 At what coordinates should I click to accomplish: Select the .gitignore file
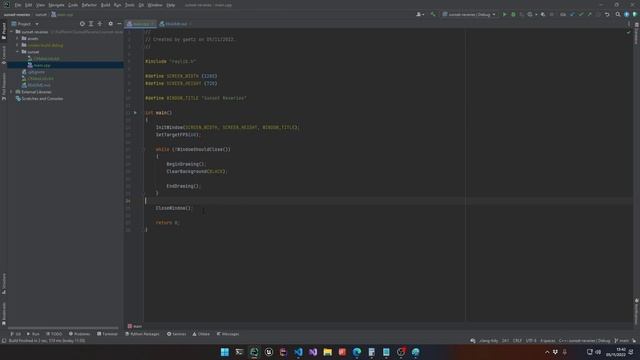(x=33, y=72)
